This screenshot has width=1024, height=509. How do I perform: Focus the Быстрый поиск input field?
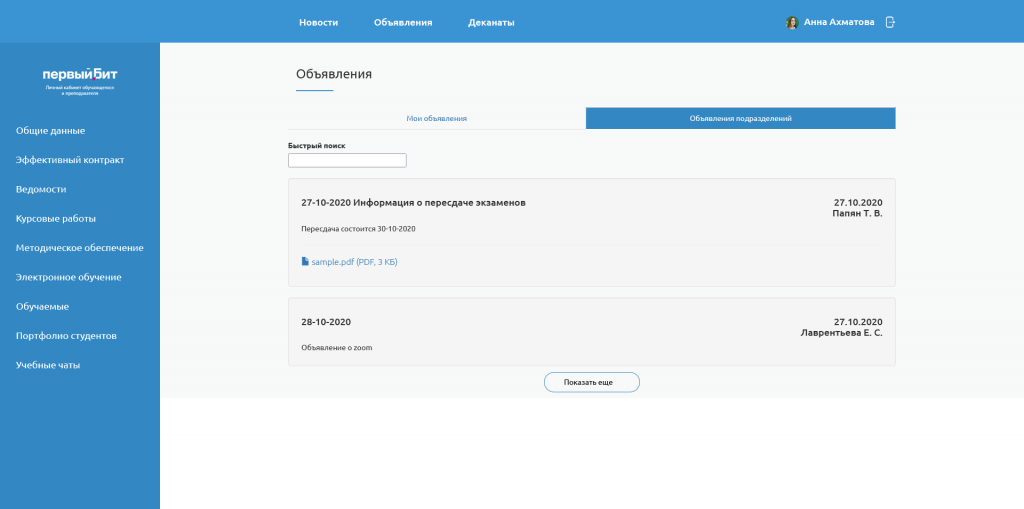point(347,160)
